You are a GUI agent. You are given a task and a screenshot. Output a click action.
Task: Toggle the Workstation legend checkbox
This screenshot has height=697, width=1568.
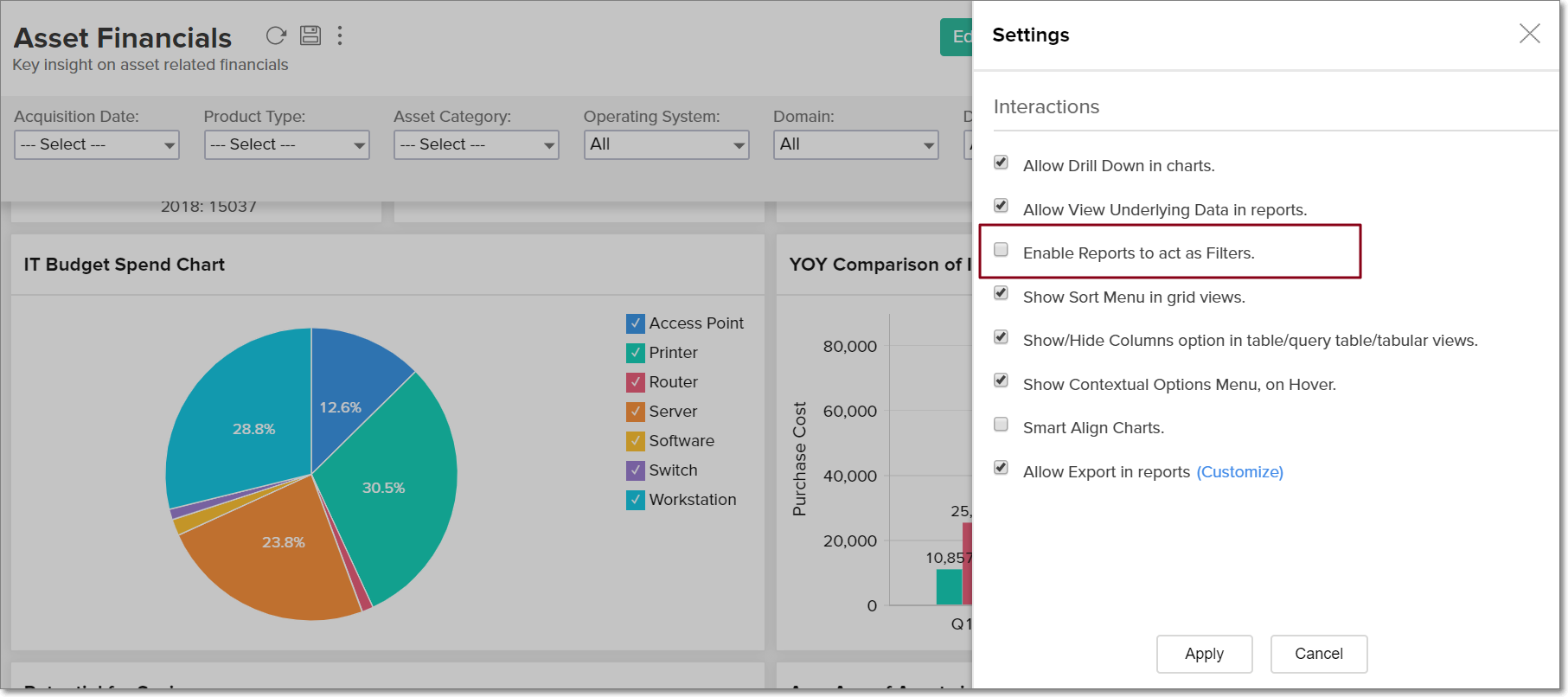click(636, 500)
